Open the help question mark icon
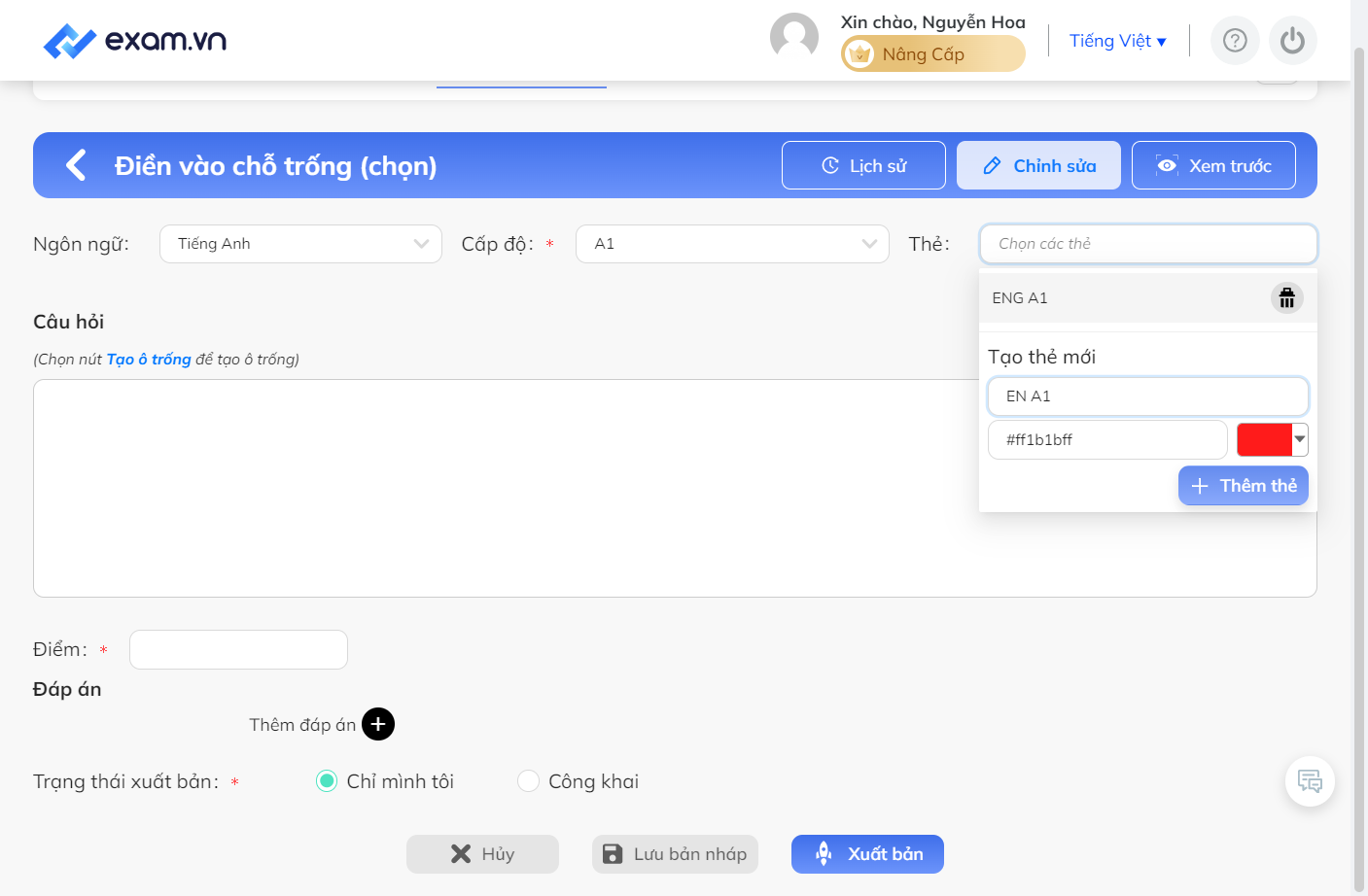Screen dimensions: 1368x896 tap(1235, 41)
